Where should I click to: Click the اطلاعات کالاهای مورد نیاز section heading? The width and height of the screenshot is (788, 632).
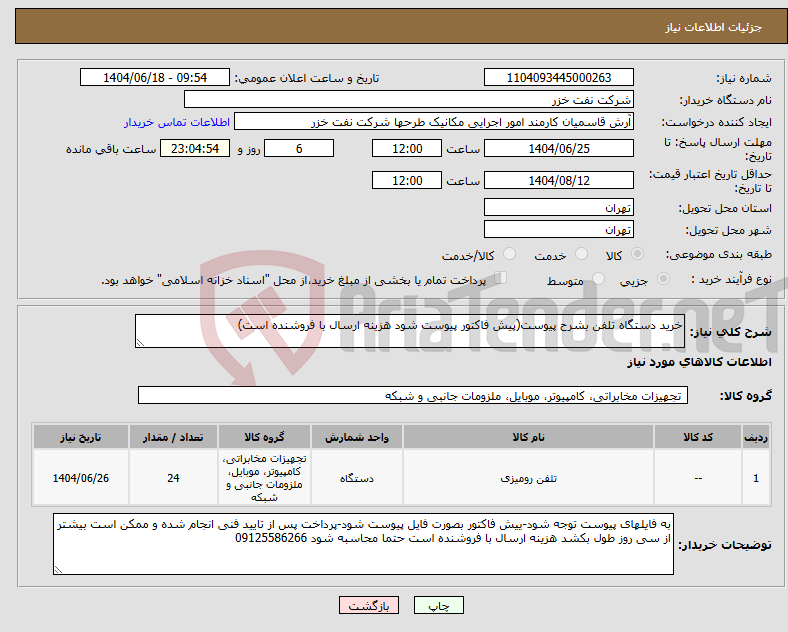pos(699,362)
